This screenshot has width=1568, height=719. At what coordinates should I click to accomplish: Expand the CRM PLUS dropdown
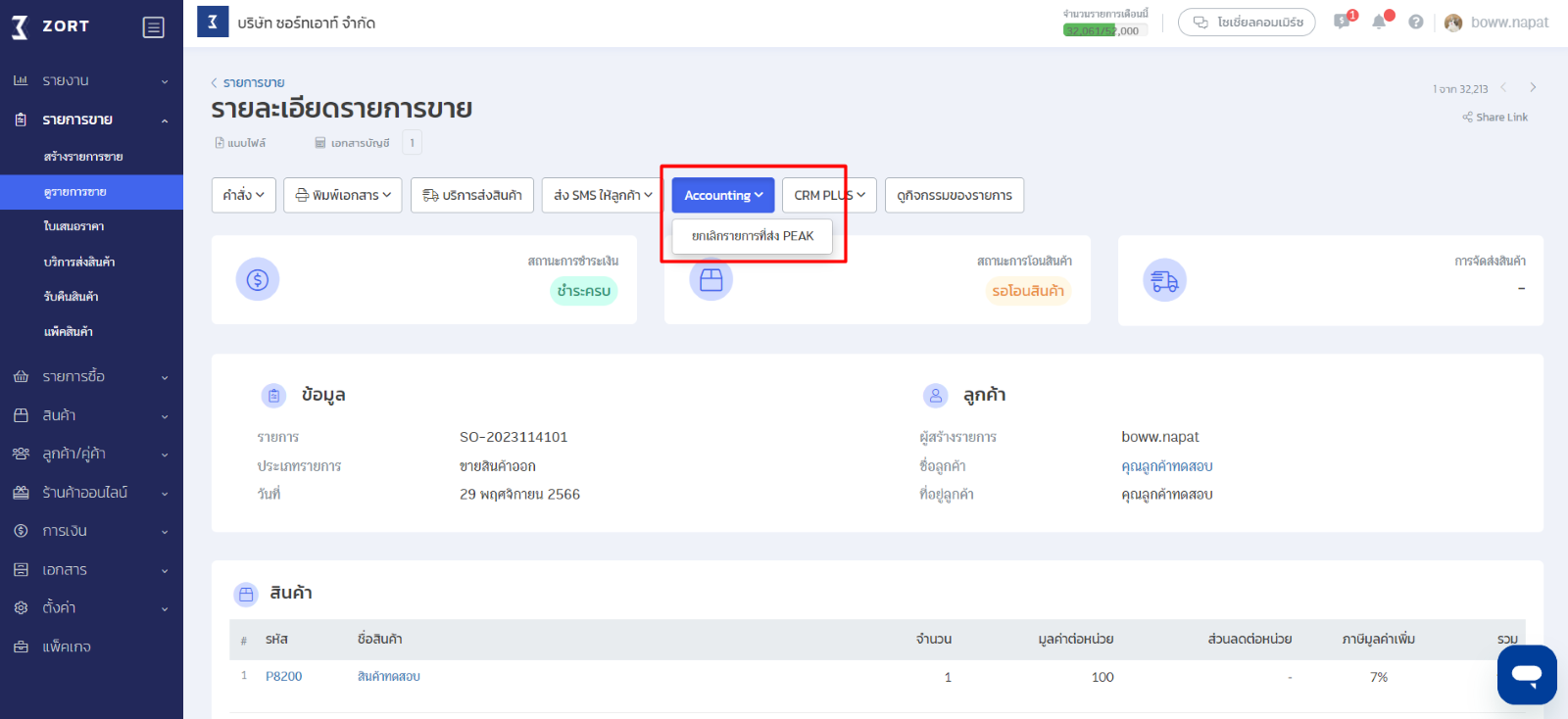(828, 195)
